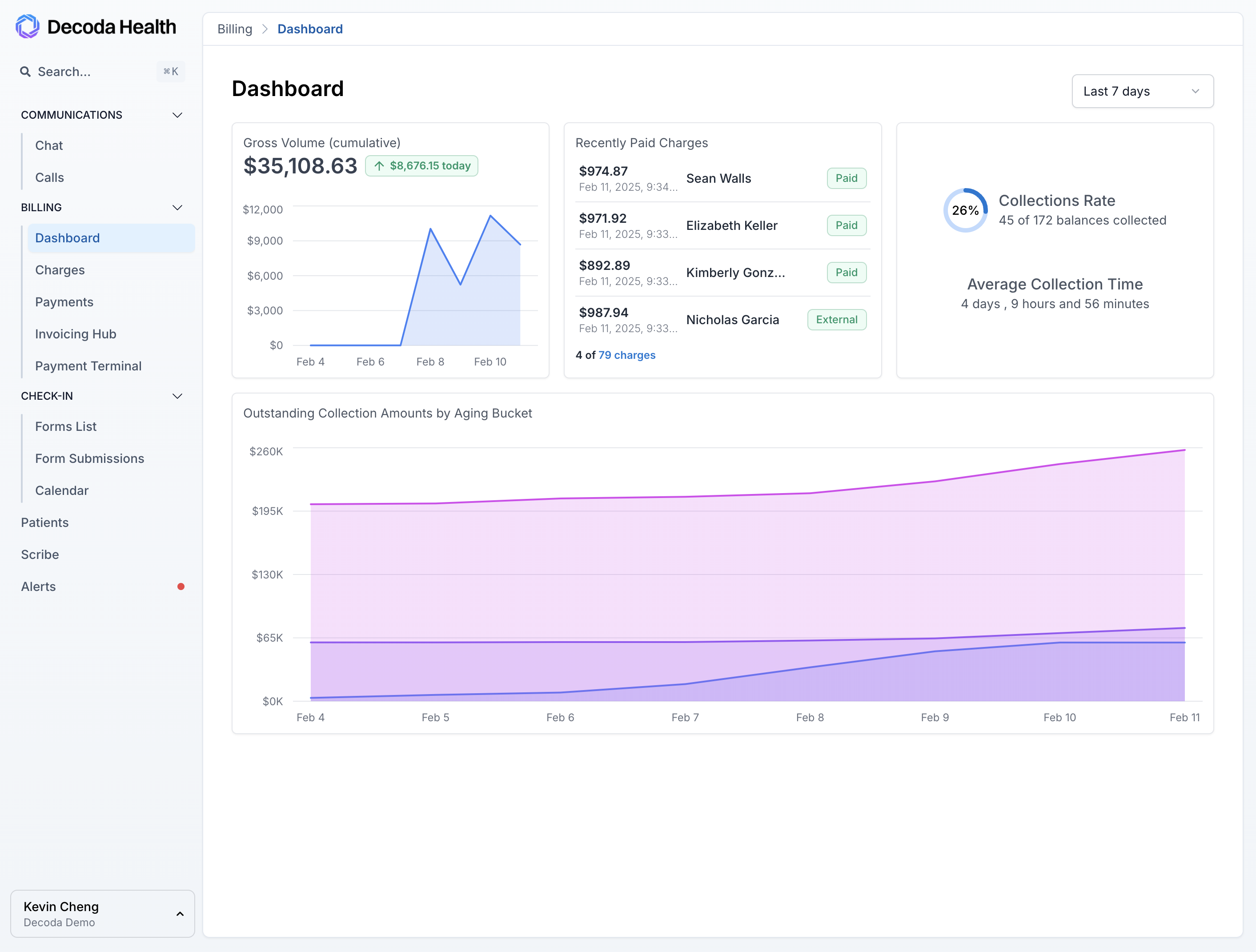Collapse the Communications section
This screenshot has width=1256, height=952.
(177, 115)
